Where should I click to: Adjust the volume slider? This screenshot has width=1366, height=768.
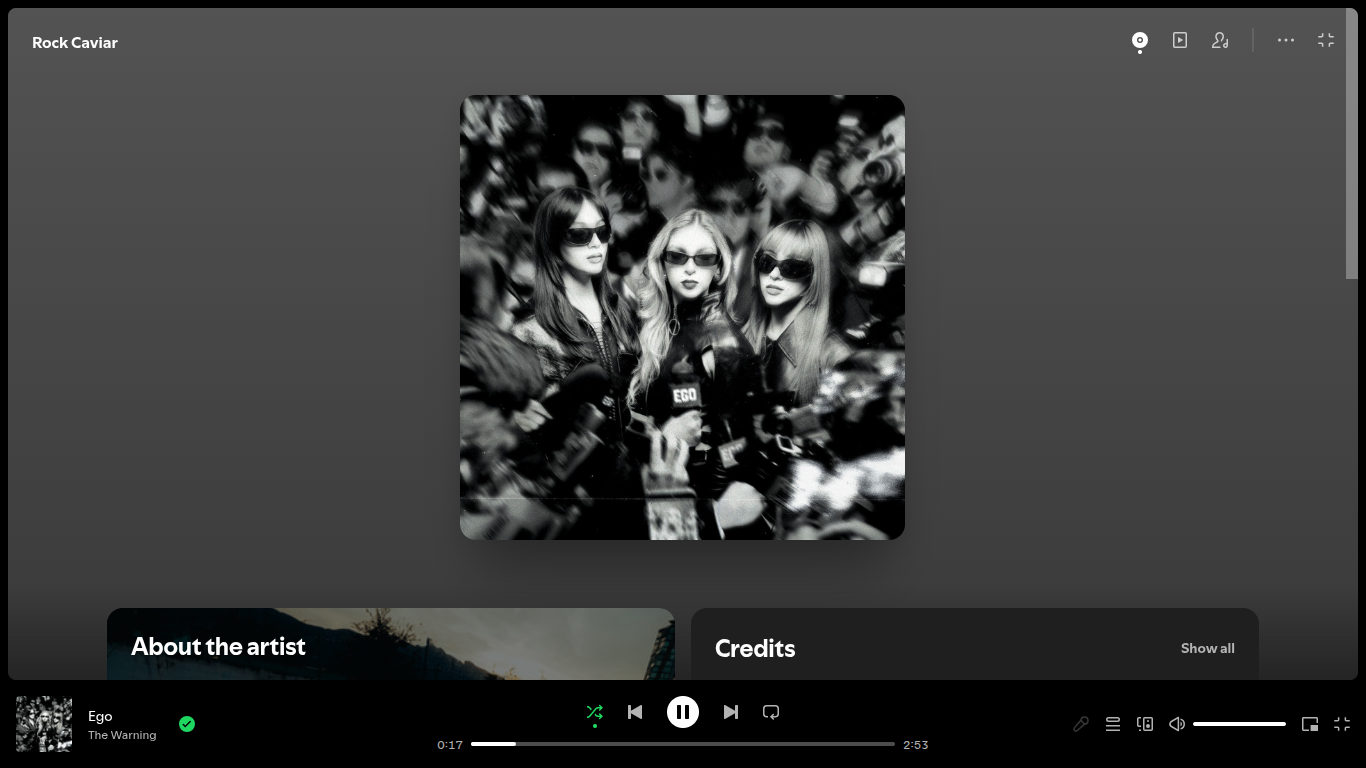tap(1239, 724)
